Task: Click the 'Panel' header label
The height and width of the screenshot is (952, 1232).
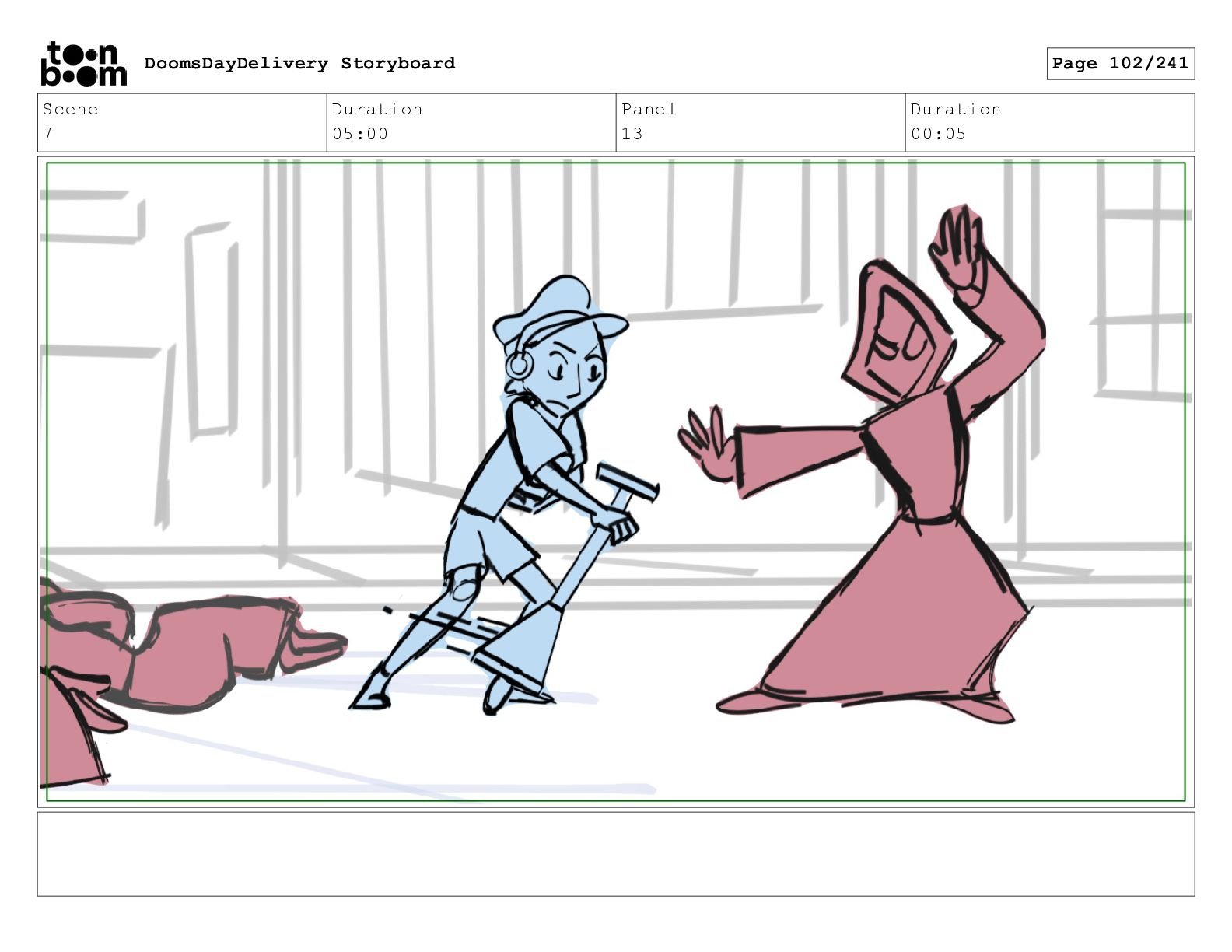Action: [649, 109]
